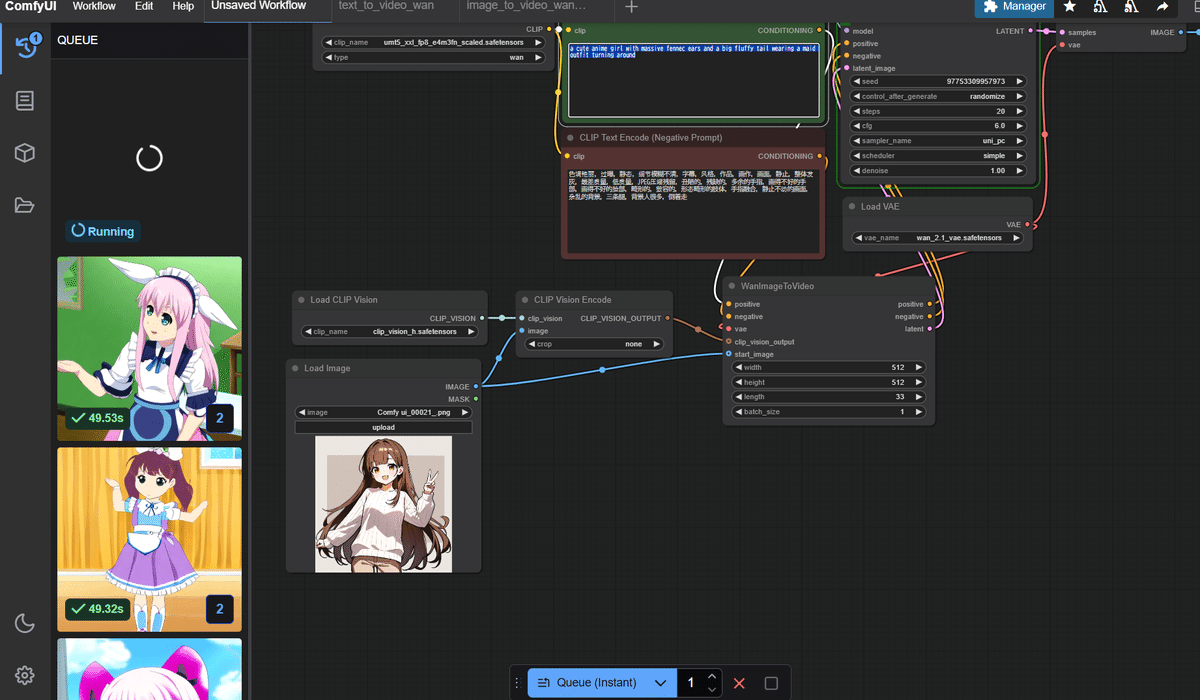Click the seed decrease left arrow
The image size is (1200, 700).
pyautogui.click(x=858, y=81)
